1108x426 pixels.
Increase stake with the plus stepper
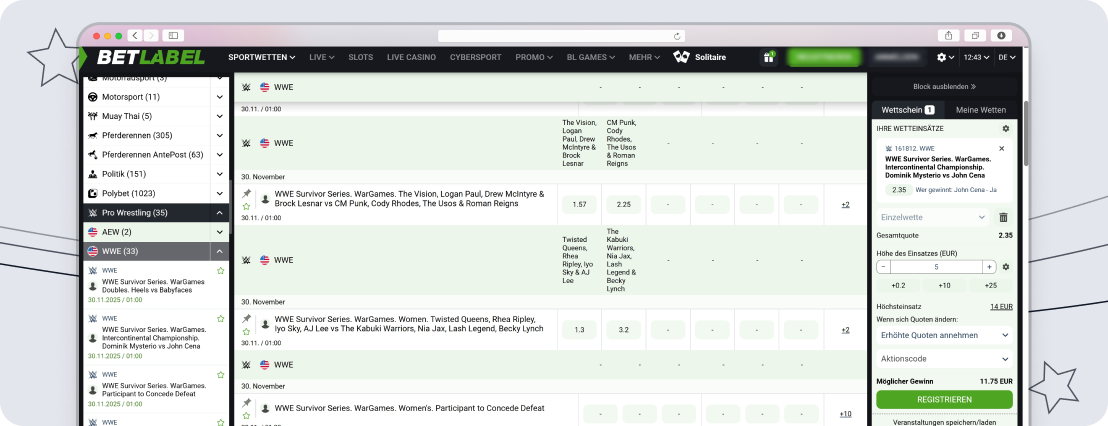[989, 267]
